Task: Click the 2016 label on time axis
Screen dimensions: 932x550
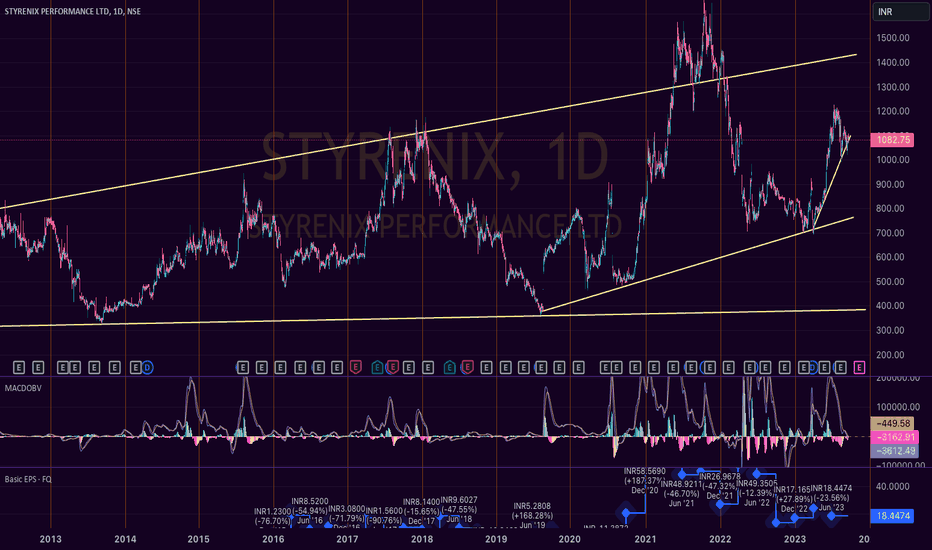Action: click(x=273, y=539)
